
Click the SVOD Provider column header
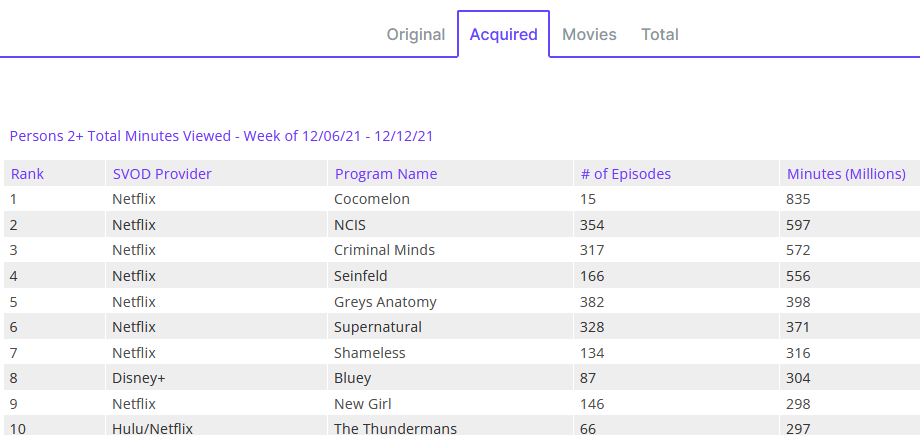click(x=162, y=174)
